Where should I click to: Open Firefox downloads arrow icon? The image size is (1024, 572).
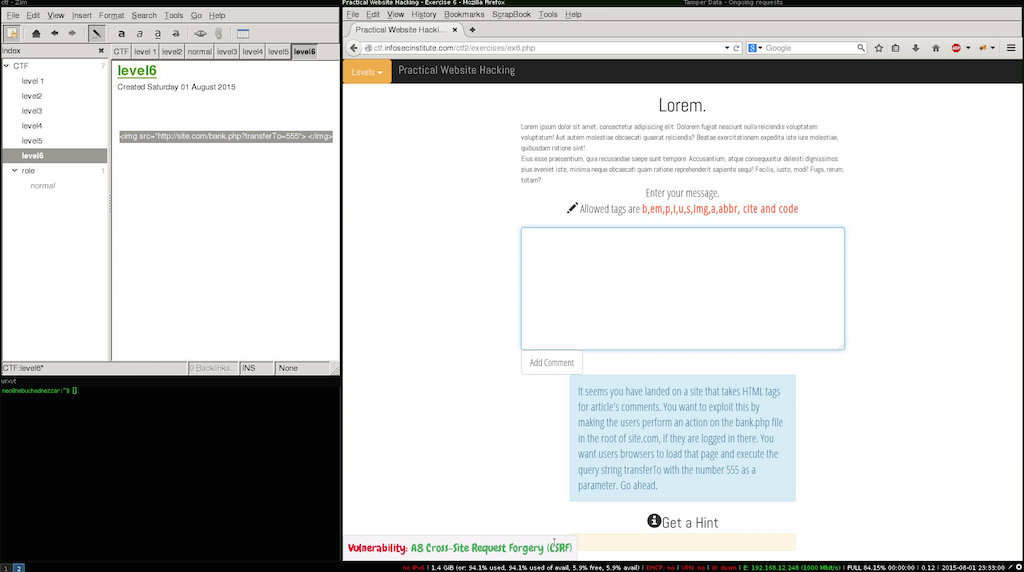coord(916,48)
